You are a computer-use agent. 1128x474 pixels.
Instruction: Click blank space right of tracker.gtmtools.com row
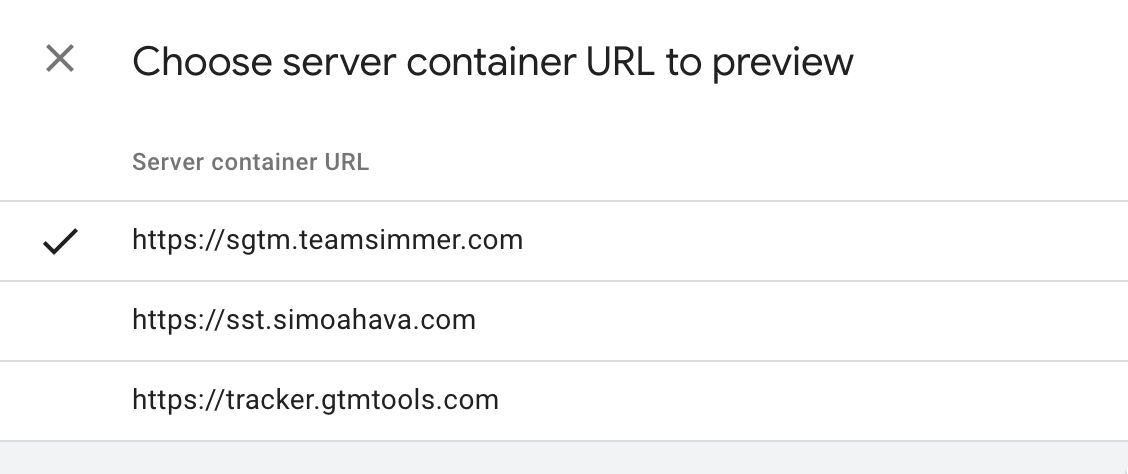point(813,401)
